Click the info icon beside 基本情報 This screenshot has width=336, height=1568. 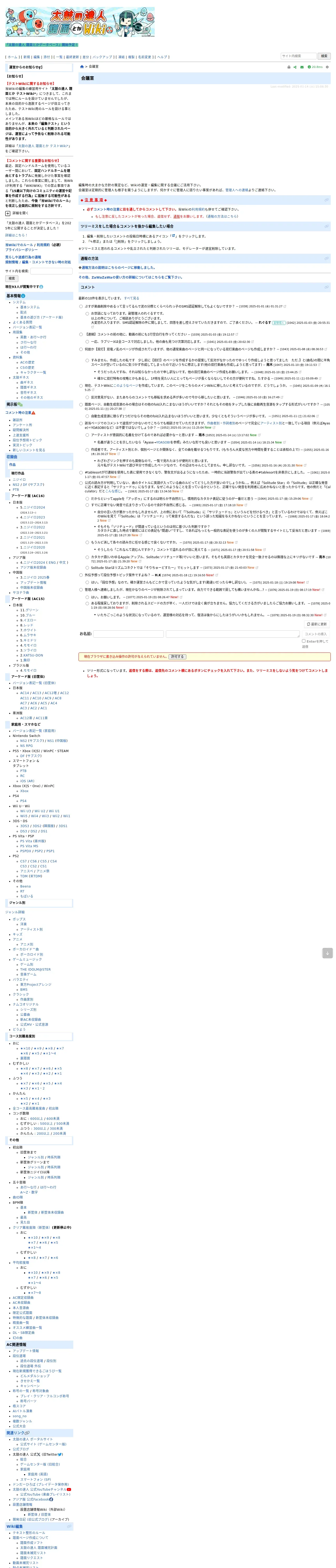[23, 296]
